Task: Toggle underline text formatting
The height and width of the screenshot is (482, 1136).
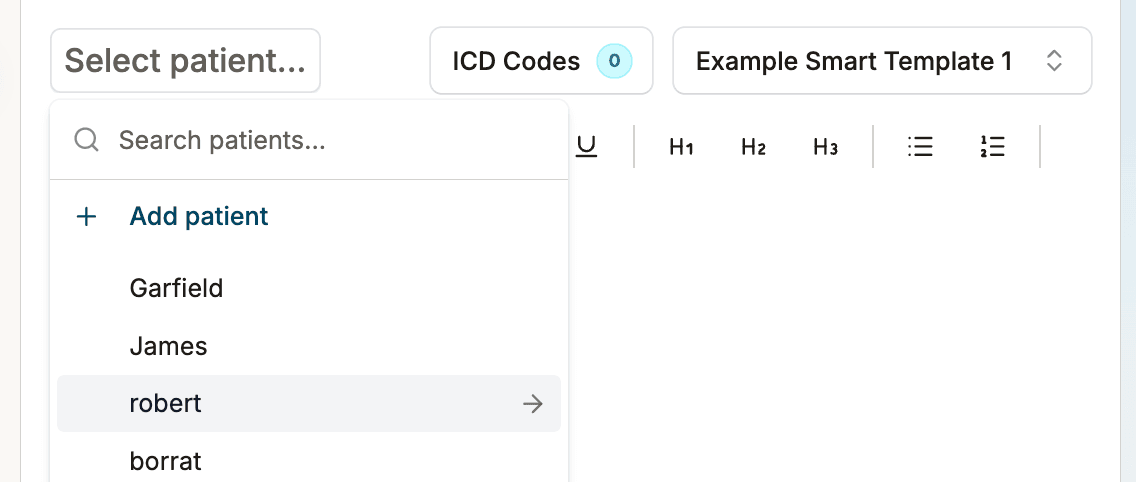Action: coord(587,147)
